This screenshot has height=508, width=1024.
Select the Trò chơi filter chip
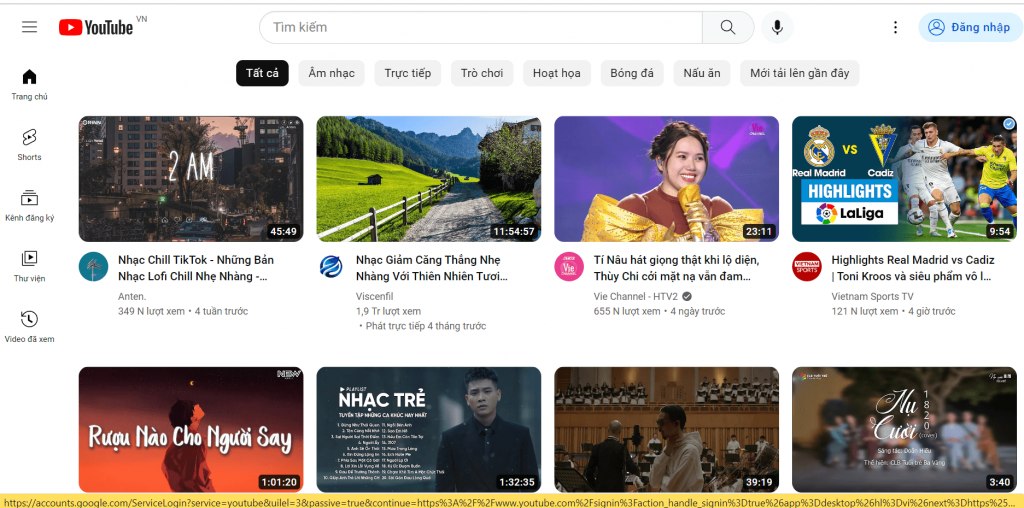coord(482,73)
